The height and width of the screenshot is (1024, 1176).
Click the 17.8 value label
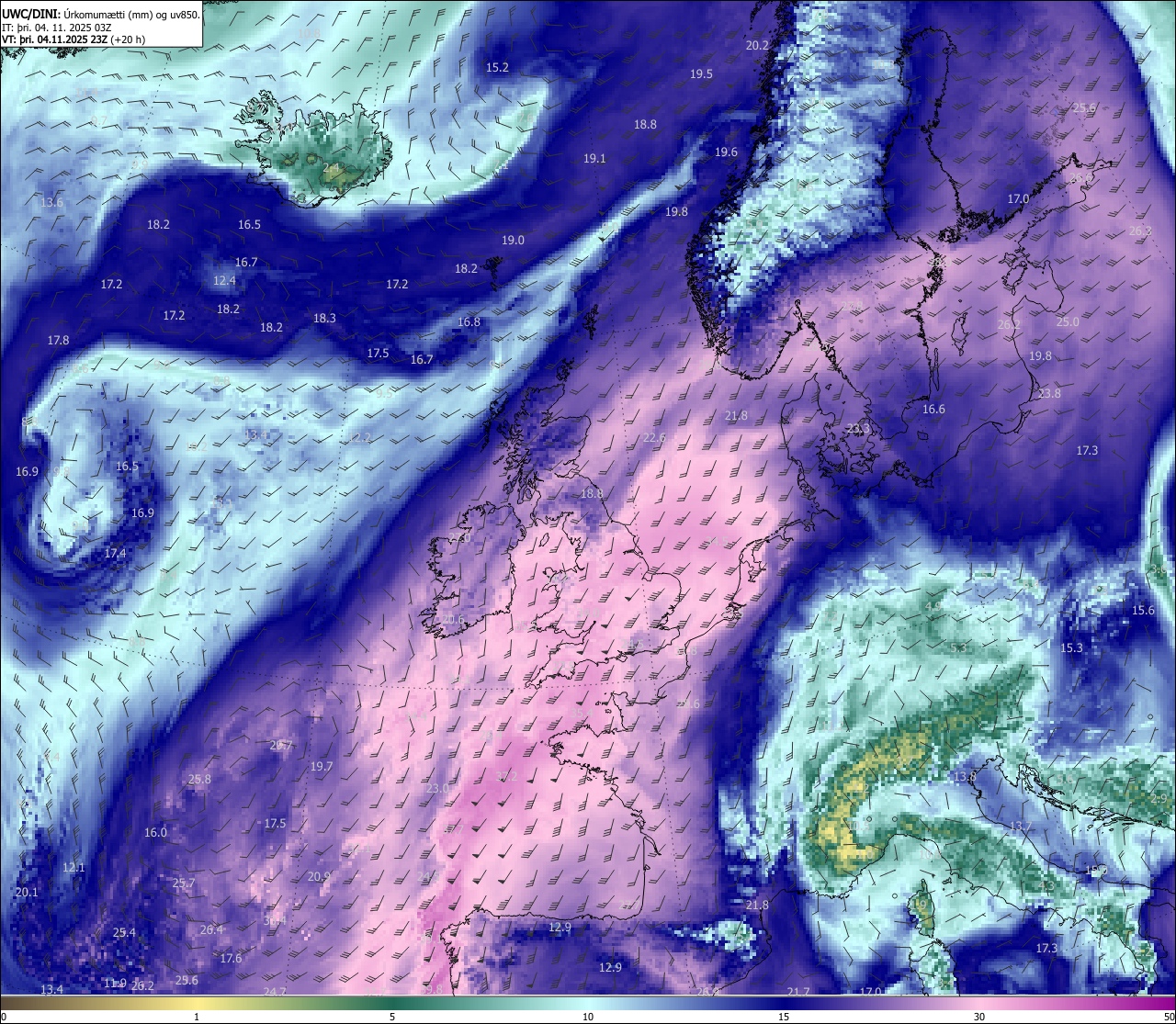coord(58,340)
